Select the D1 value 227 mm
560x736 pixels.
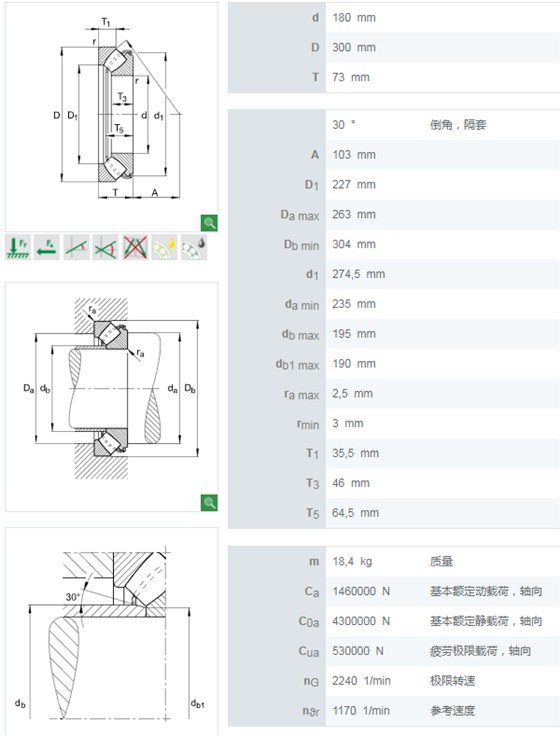354,184
